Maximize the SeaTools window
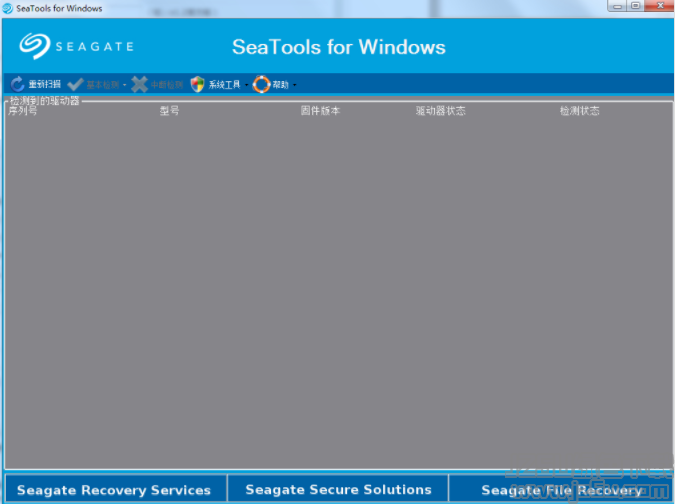The height and width of the screenshot is (504, 675). point(635,6)
